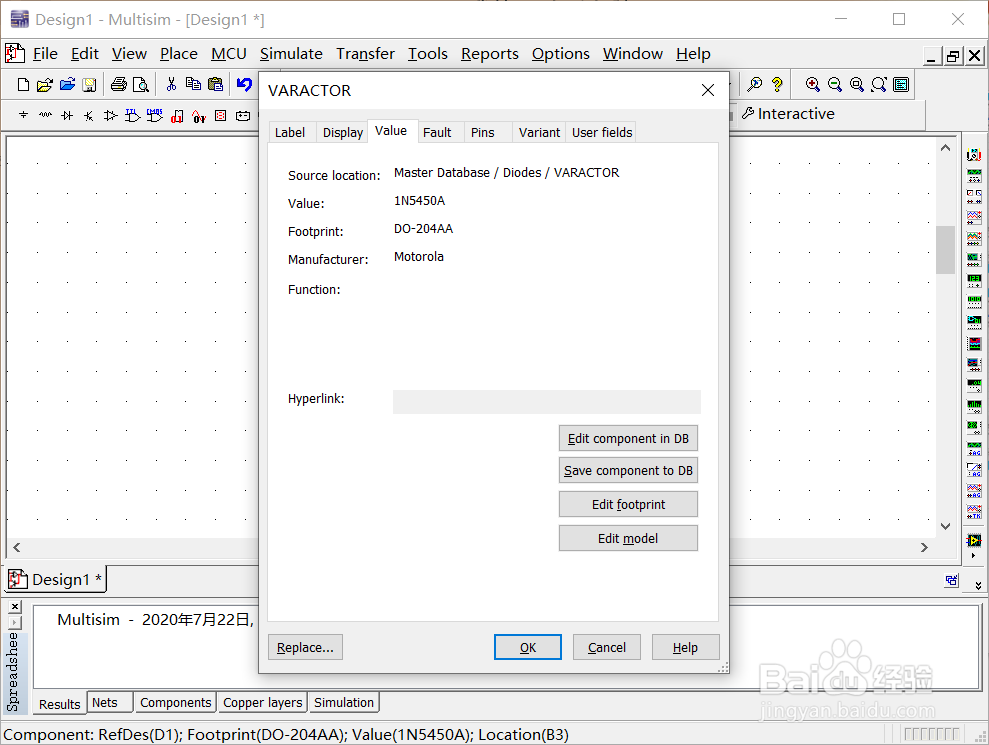Click the Zoom out magnifier
989x745 pixels.
click(x=835, y=85)
